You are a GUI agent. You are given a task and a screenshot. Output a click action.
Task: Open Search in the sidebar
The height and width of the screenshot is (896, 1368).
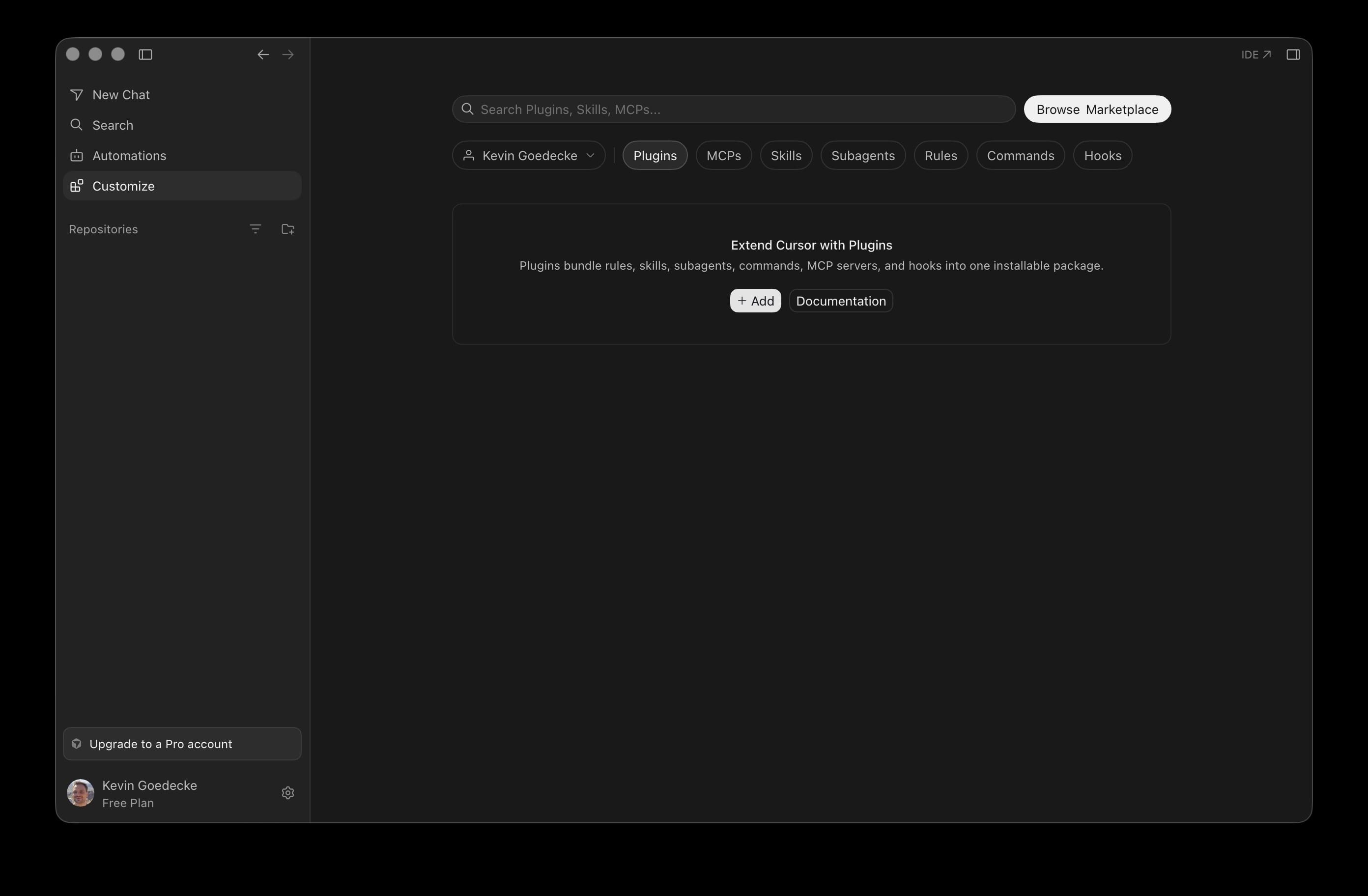coord(182,125)
